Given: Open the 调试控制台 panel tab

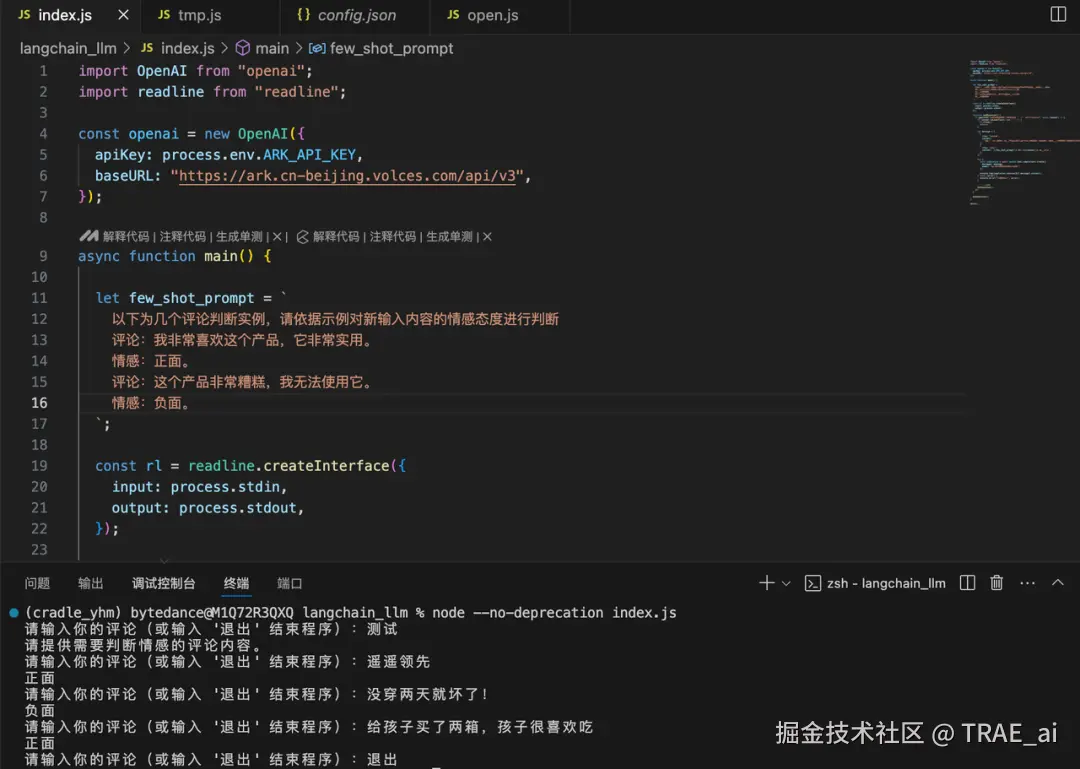Looking at the screenshot, I should coord(165,582).
